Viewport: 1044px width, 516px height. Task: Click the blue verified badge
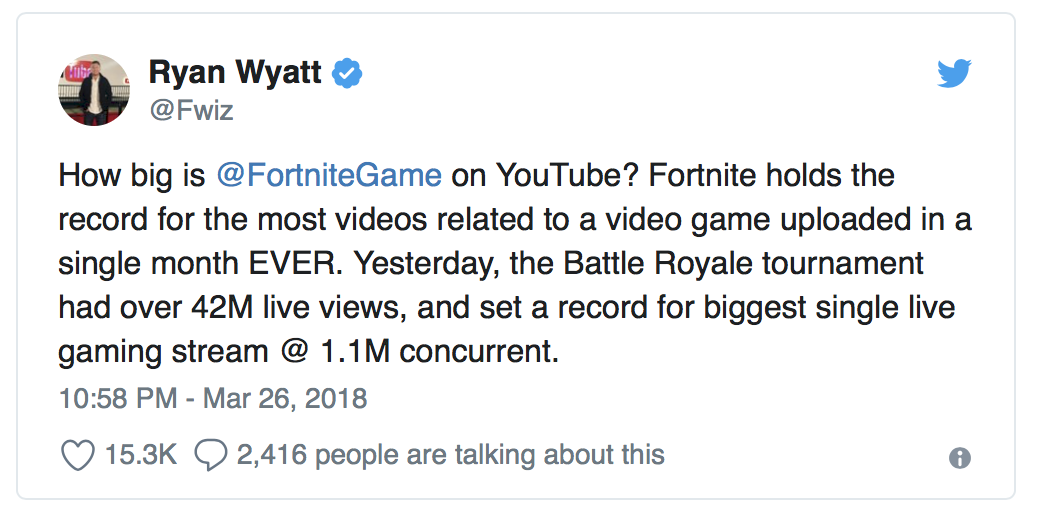[348, 73]
